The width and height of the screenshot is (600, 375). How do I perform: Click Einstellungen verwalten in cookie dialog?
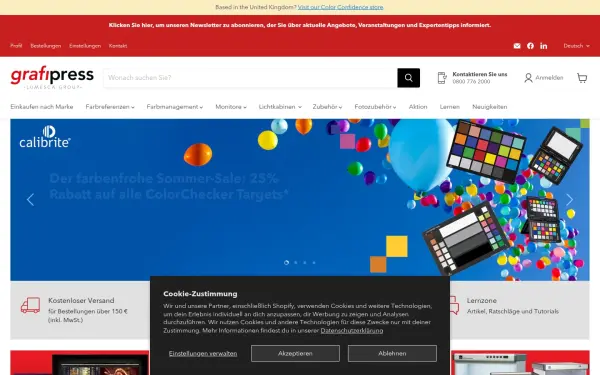[203, 354]
